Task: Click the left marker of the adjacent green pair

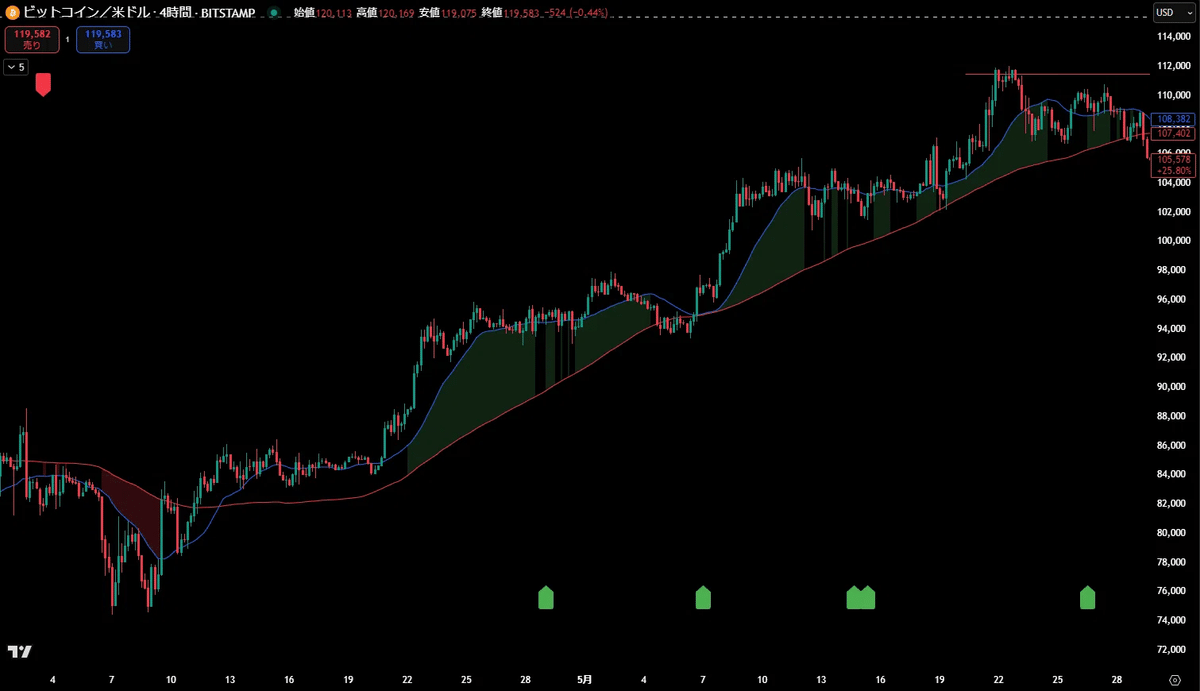Action: pos(854,598)
